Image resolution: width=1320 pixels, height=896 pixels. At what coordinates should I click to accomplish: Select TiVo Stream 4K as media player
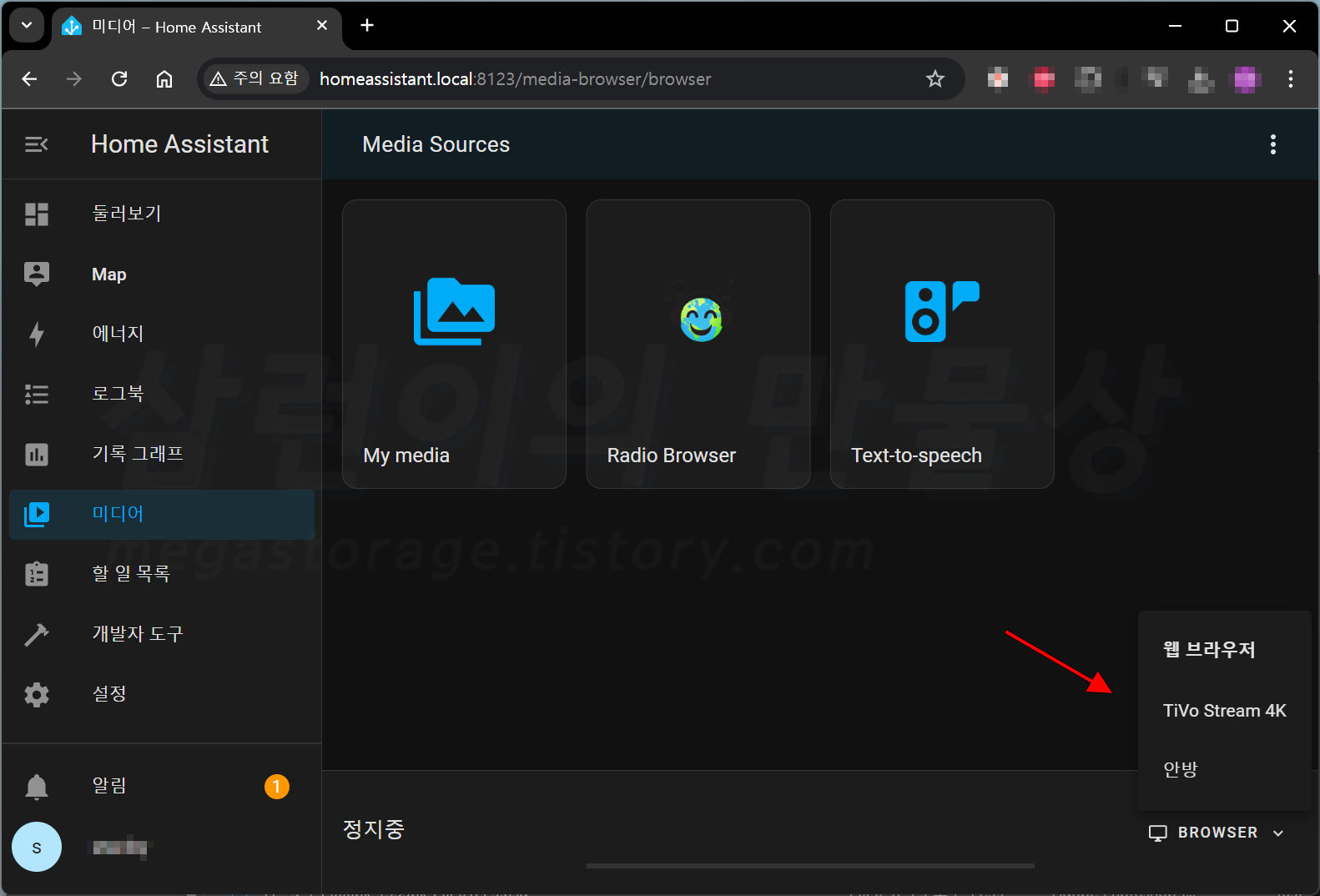point(1225,711)
